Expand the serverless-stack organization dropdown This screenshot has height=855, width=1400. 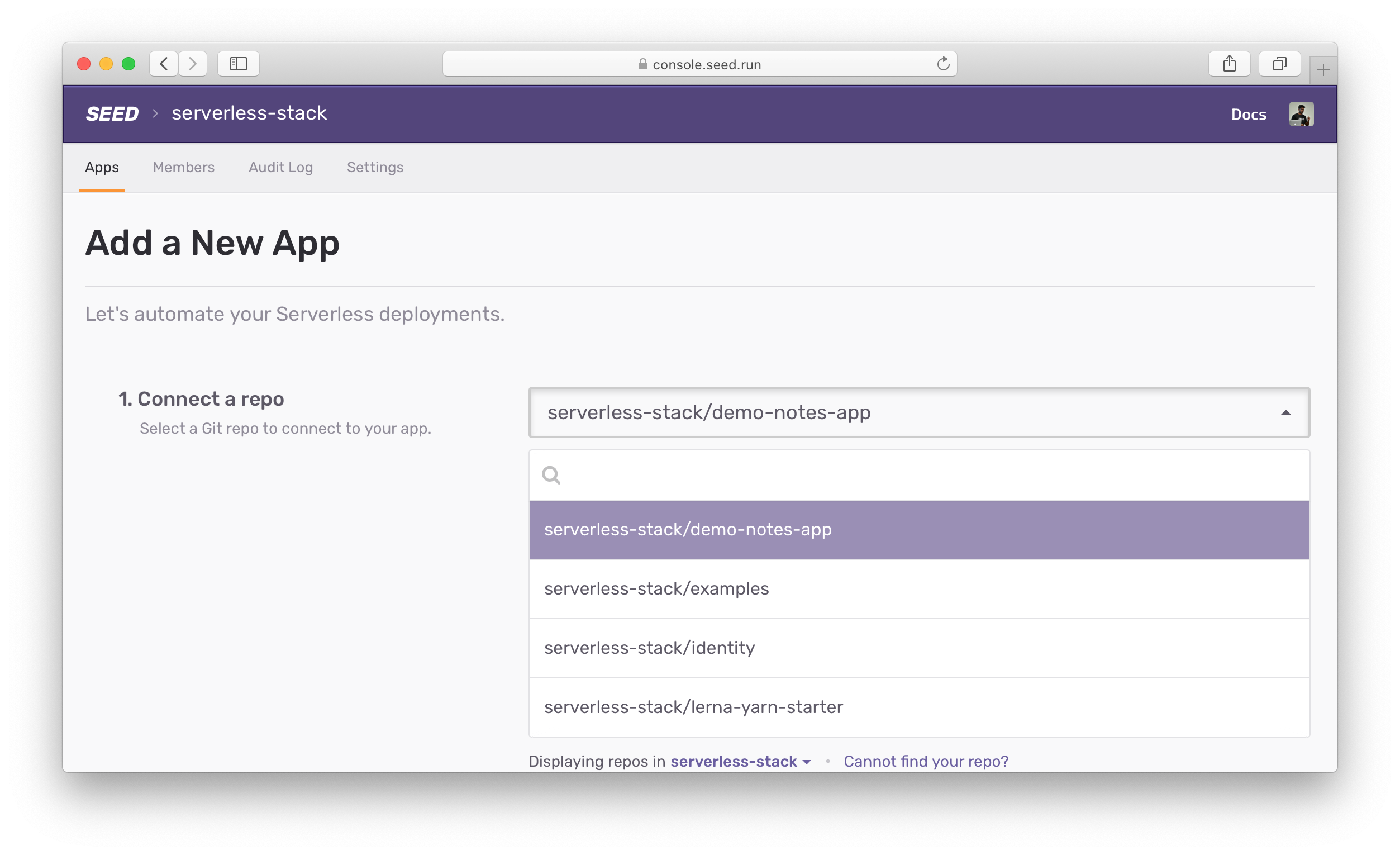tap(740, 761)
